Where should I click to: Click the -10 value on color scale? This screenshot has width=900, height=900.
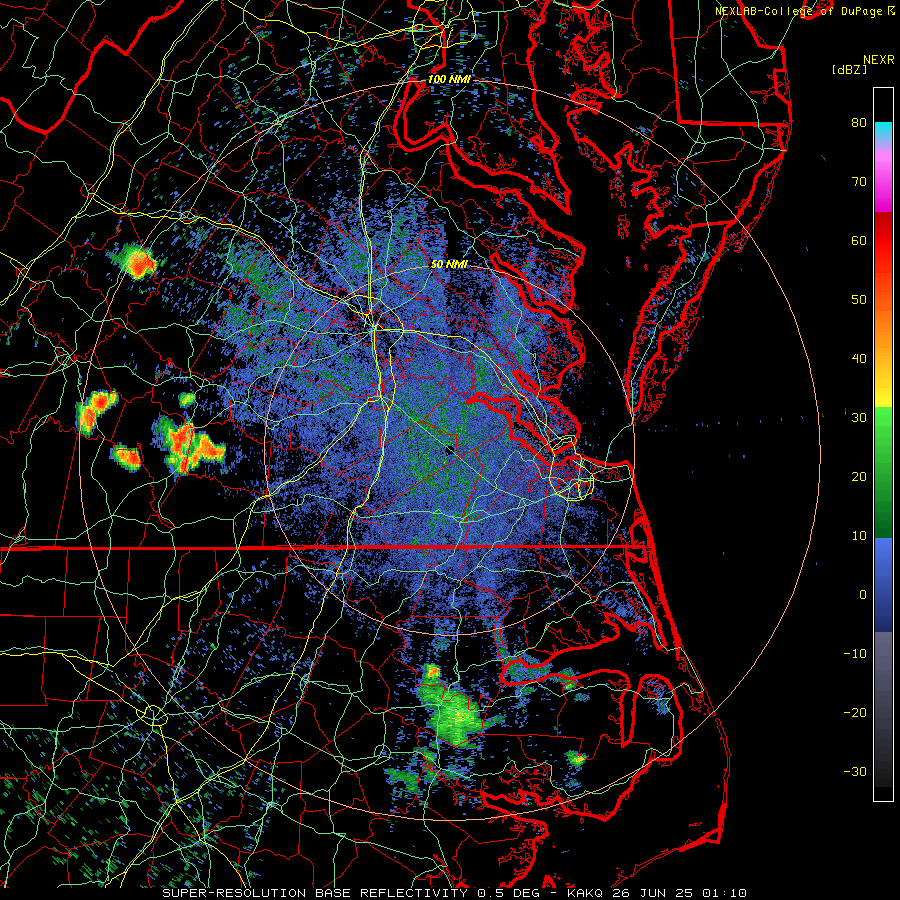[x=855, y=654]
